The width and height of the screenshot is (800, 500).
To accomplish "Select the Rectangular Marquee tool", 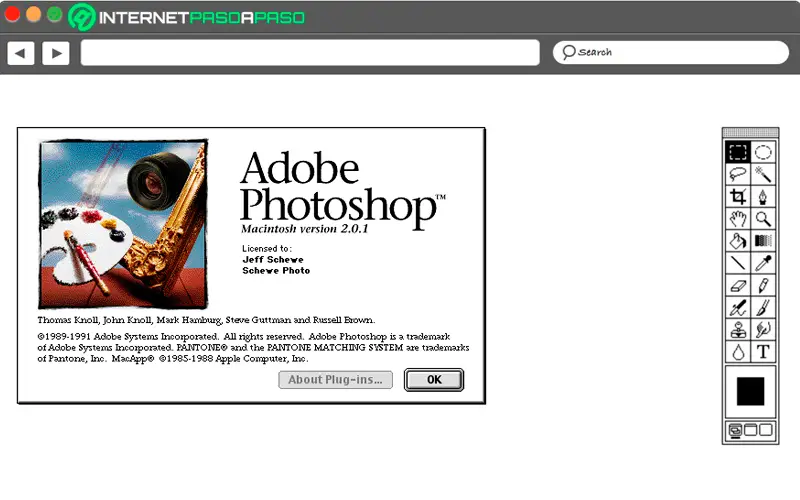I will coord(738,152).
